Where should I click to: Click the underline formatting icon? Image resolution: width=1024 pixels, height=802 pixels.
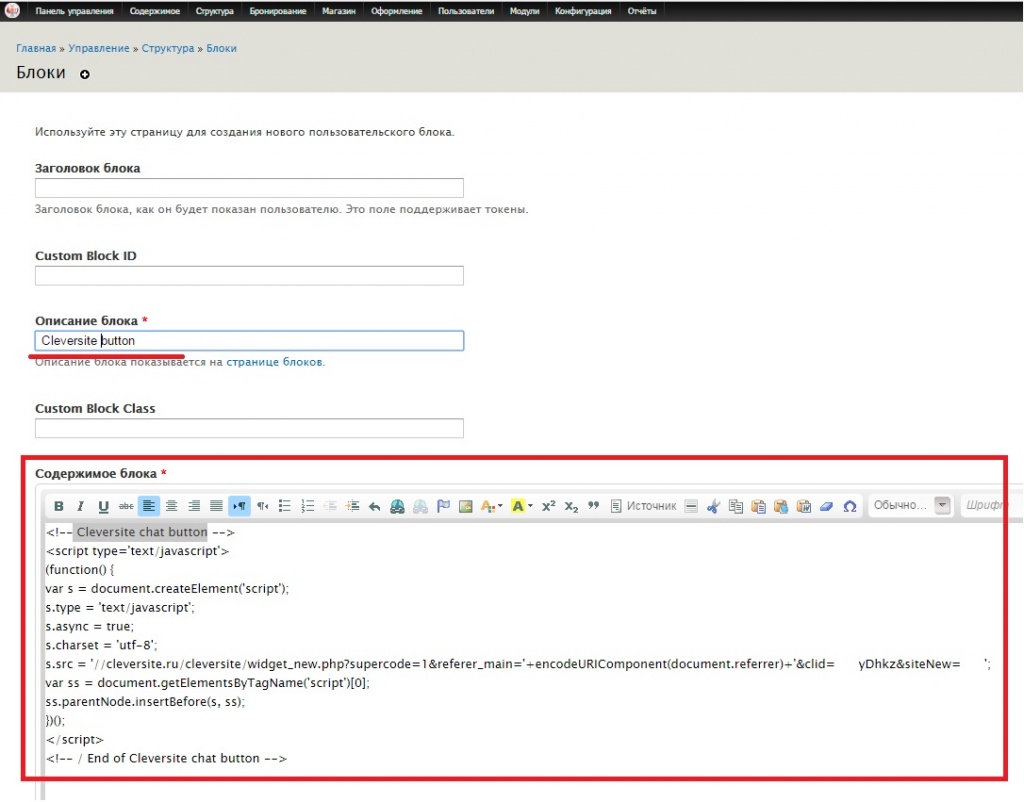tap(103, 506)
